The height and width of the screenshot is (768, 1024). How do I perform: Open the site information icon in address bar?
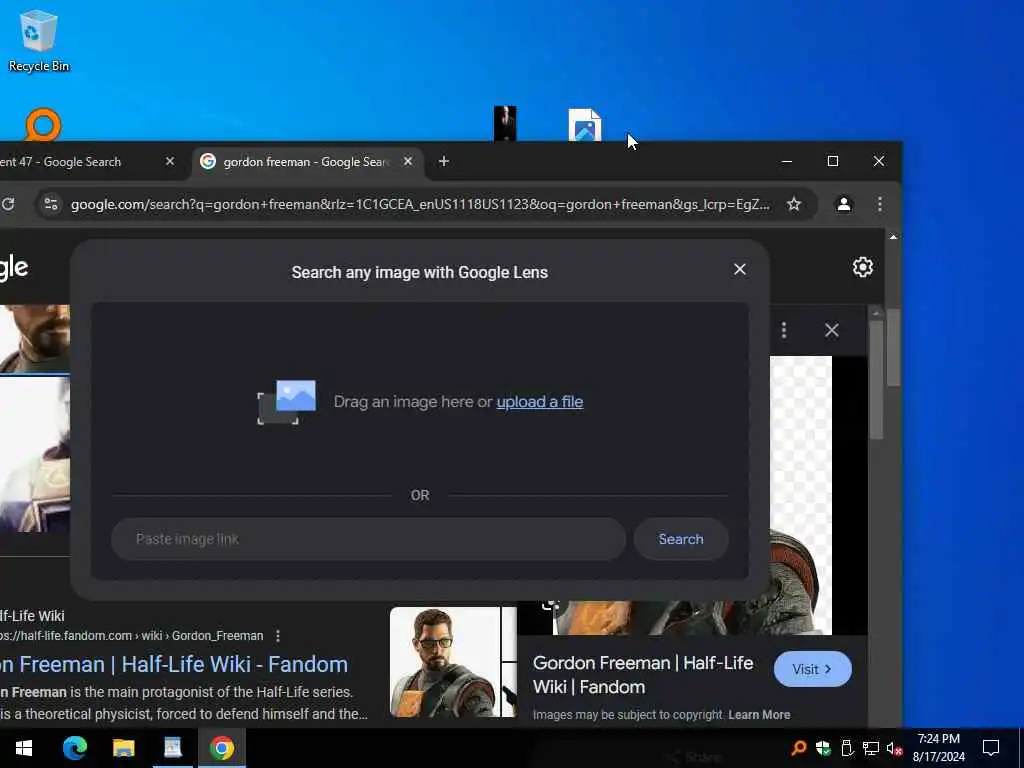coord(51,204)
